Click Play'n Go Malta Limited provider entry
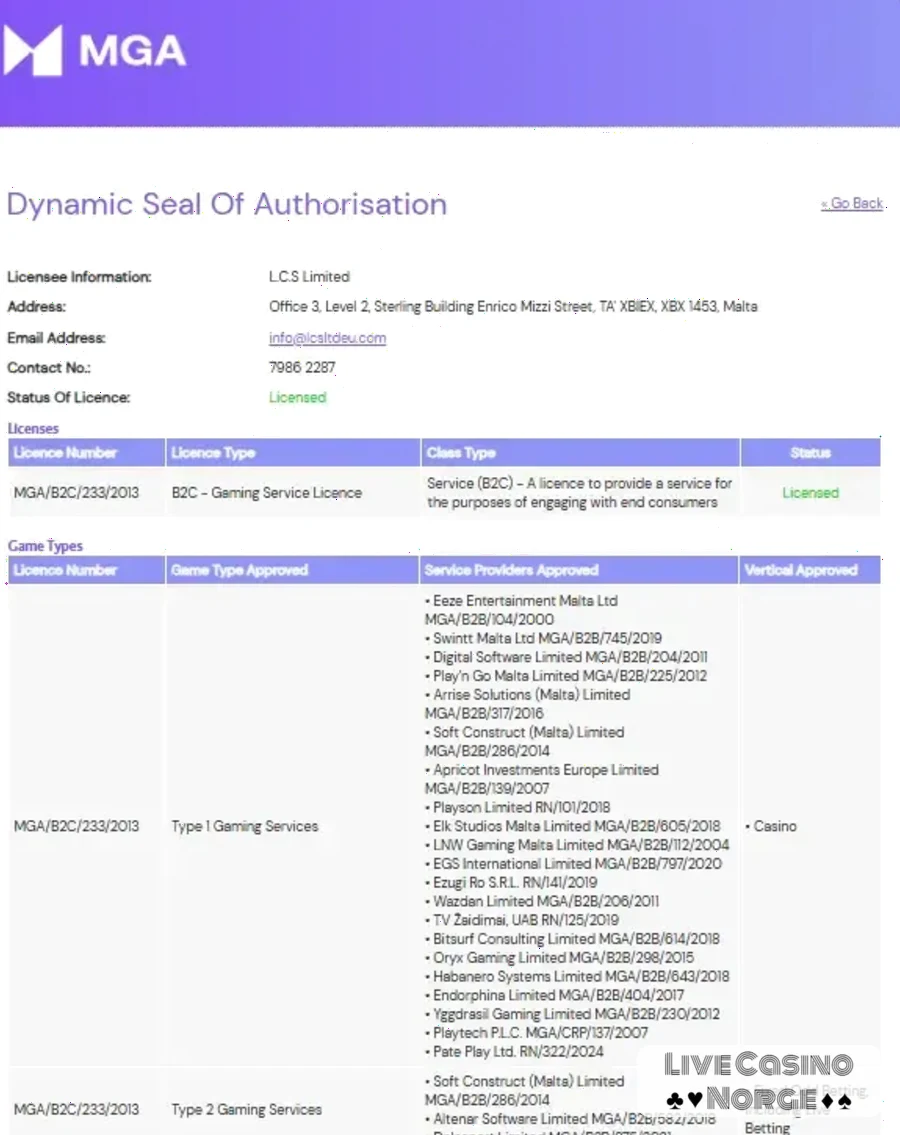This screenshot has height=1135, width=900. click(565, 675)
